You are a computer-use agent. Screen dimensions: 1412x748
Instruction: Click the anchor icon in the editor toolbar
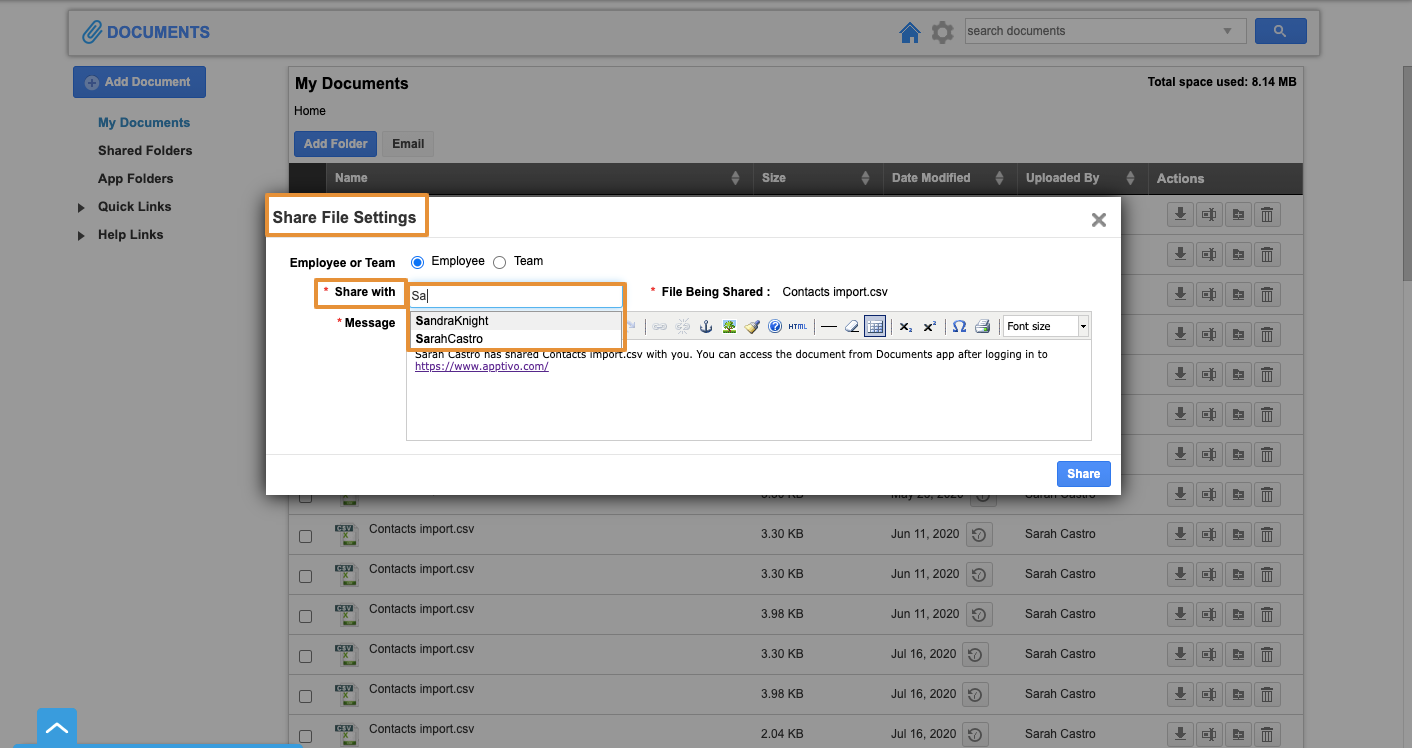(706, 327)
